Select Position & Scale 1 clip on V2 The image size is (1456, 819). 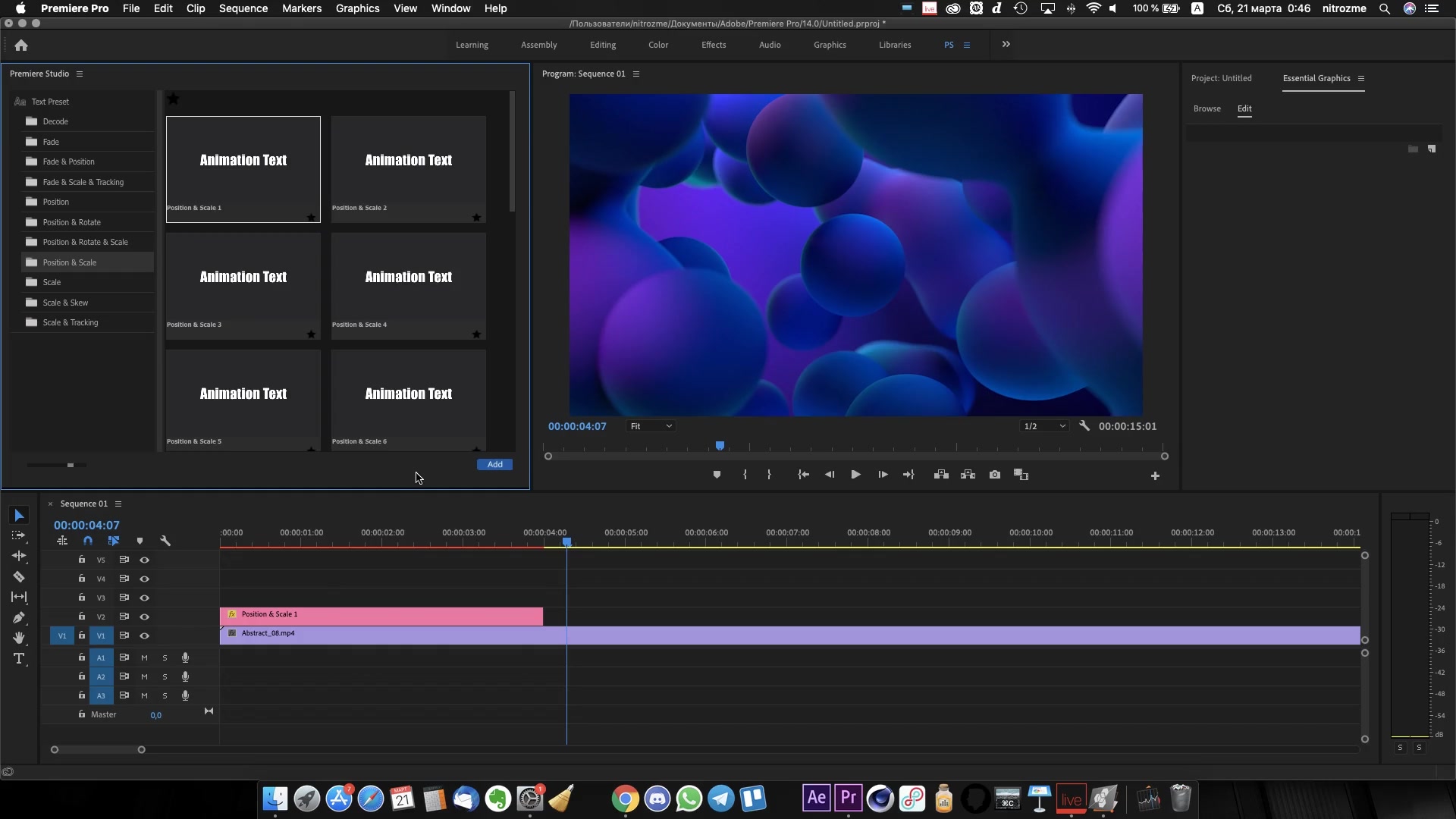pyautogui.click(x=381, y=616)
